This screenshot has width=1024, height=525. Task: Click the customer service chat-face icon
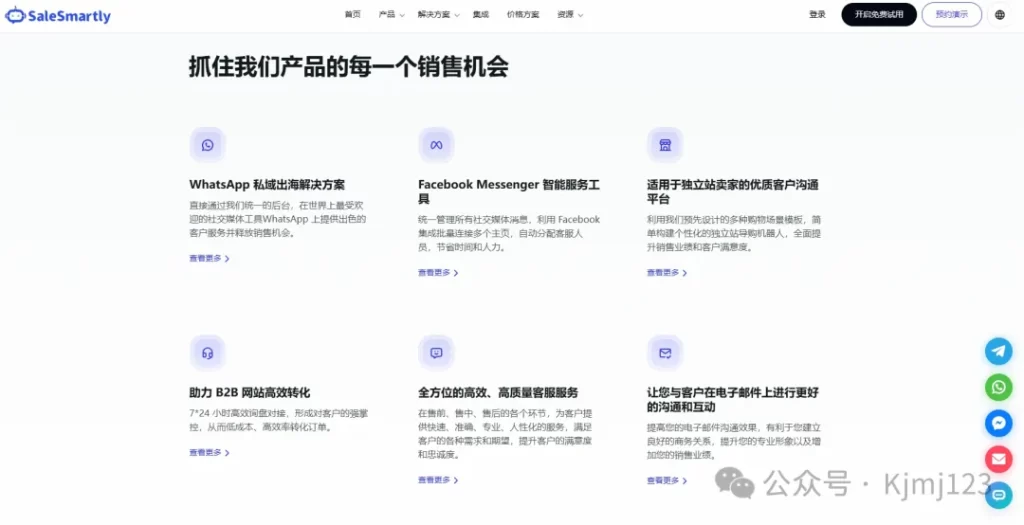pos(436,353)
